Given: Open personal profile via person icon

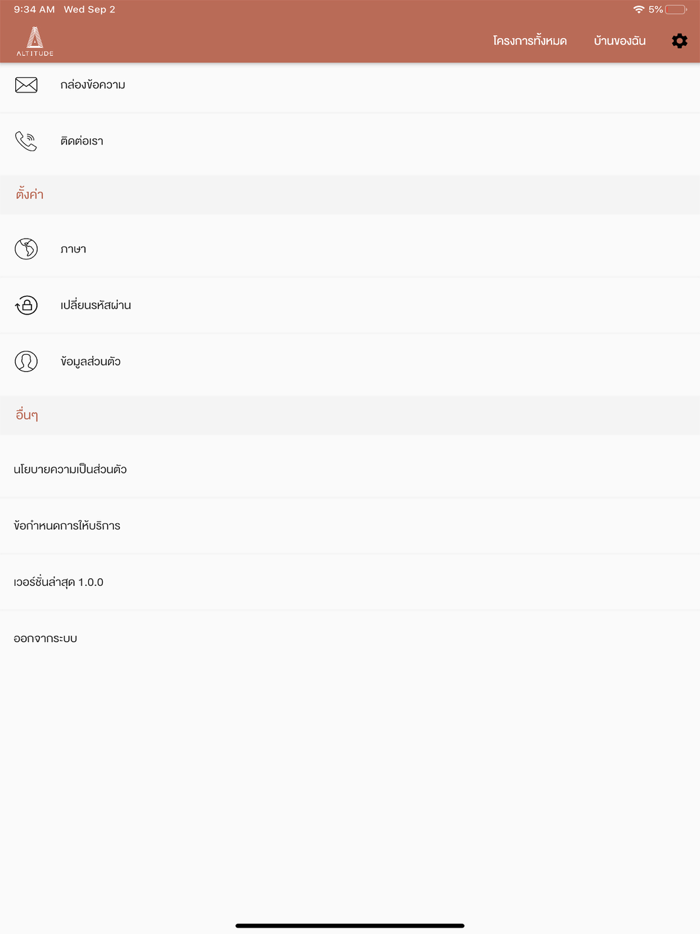Looking at the screenshot, I should pos(25,361).
